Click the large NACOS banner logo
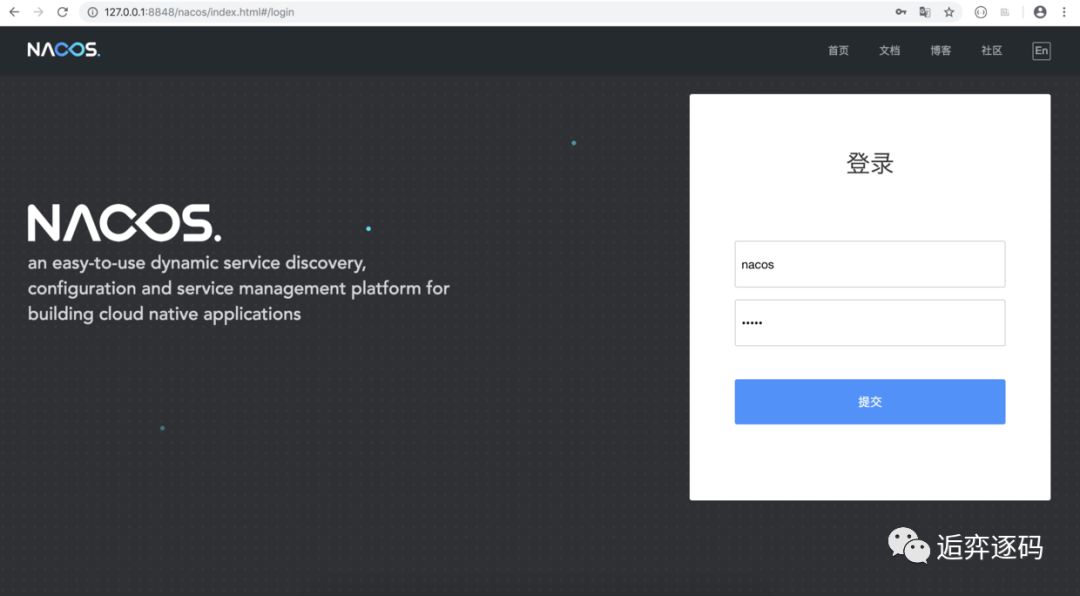1080x596 pixels. [124, 223]
